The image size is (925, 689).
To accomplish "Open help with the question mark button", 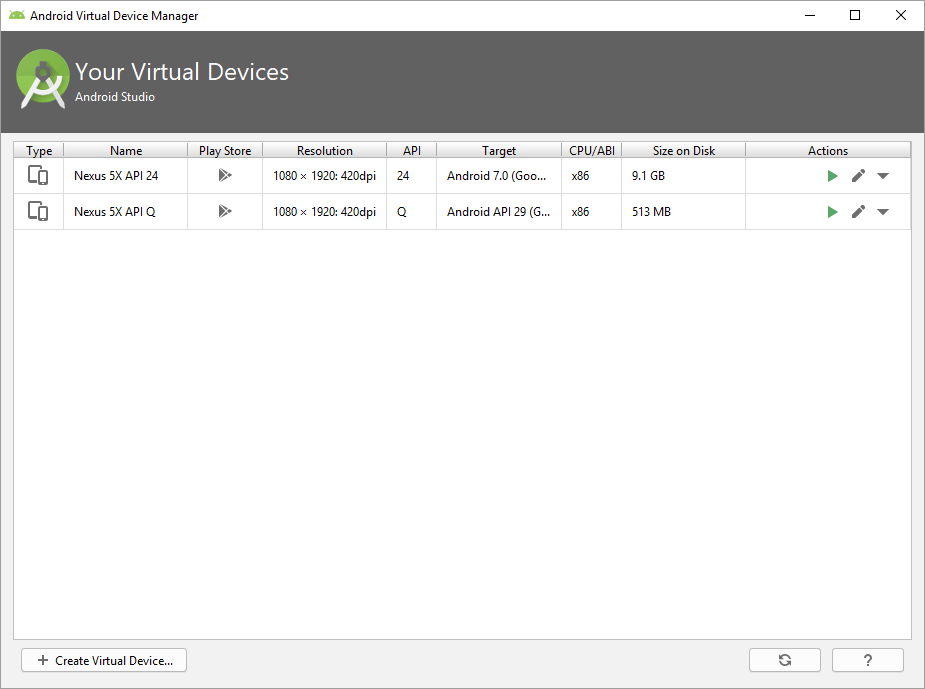I will pyautogui.click(x=868, y=660).
